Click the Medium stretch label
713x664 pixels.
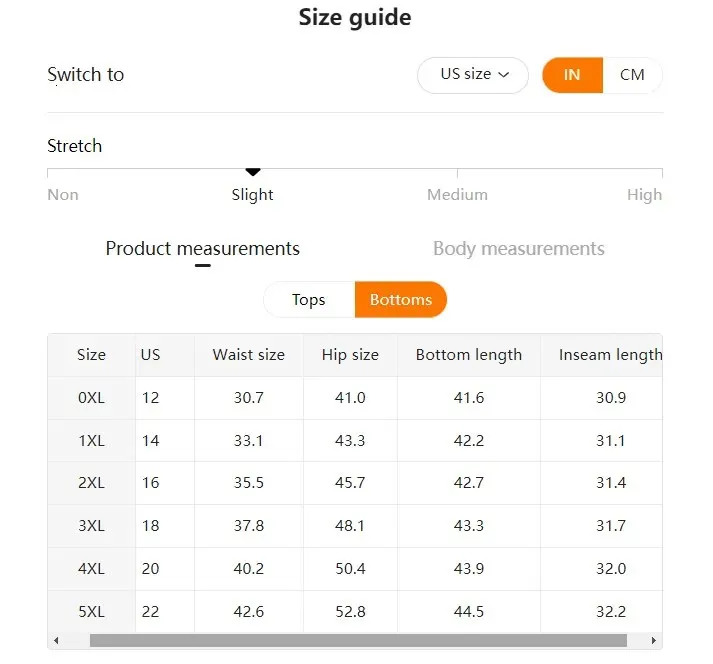click(x=457, y=195)
